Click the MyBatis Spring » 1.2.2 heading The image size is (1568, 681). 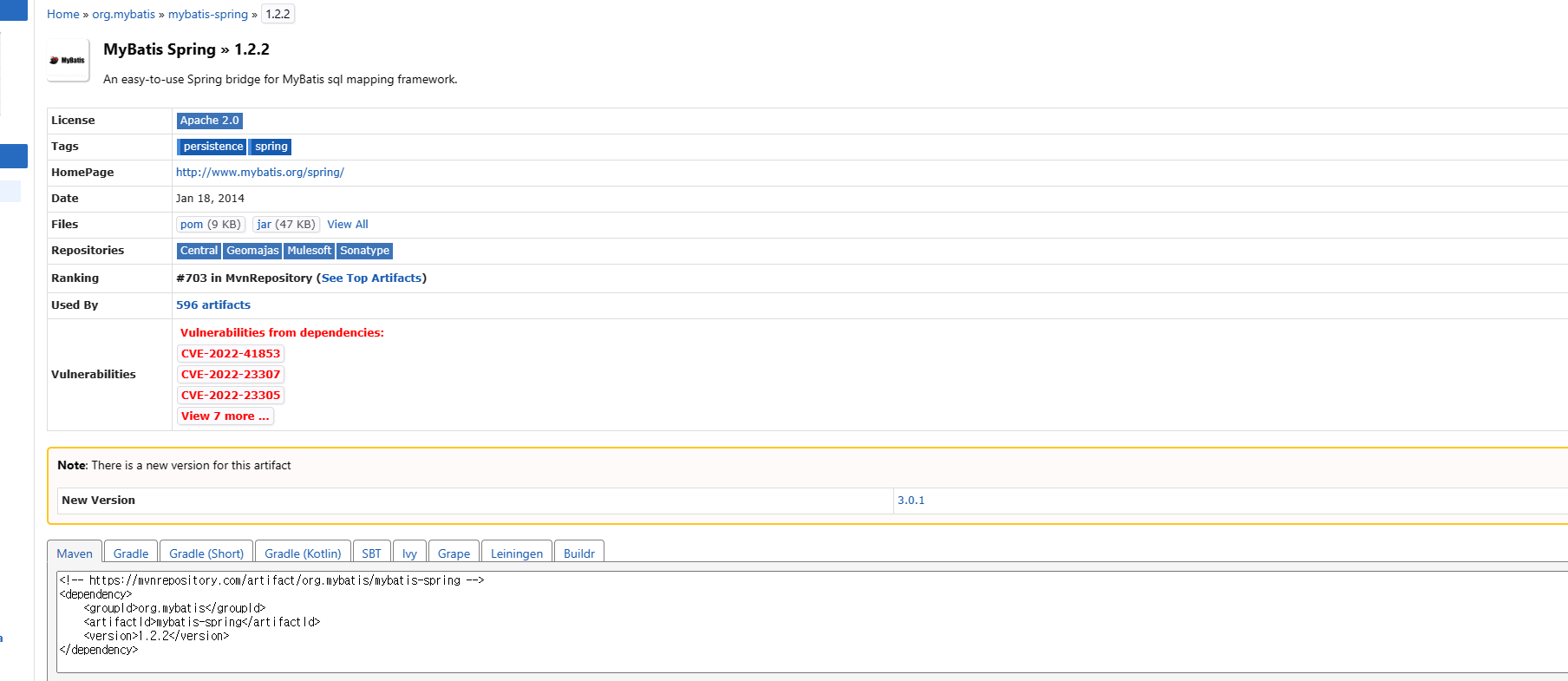click(186, 49)
